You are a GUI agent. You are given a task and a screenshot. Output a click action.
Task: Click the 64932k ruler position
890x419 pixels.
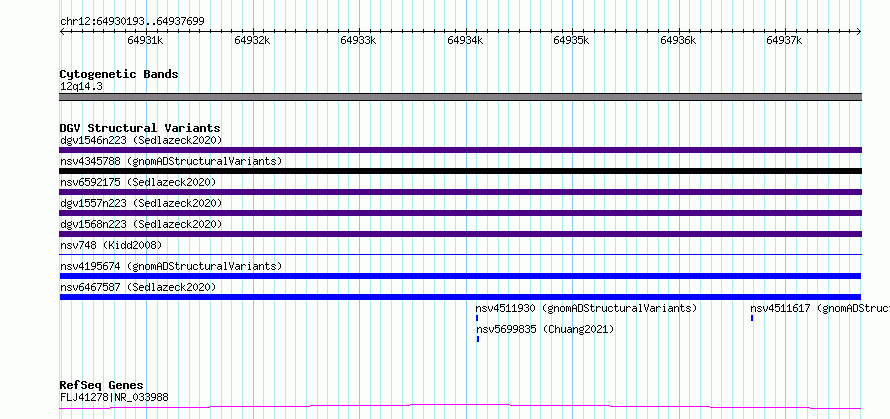point(252,40)
